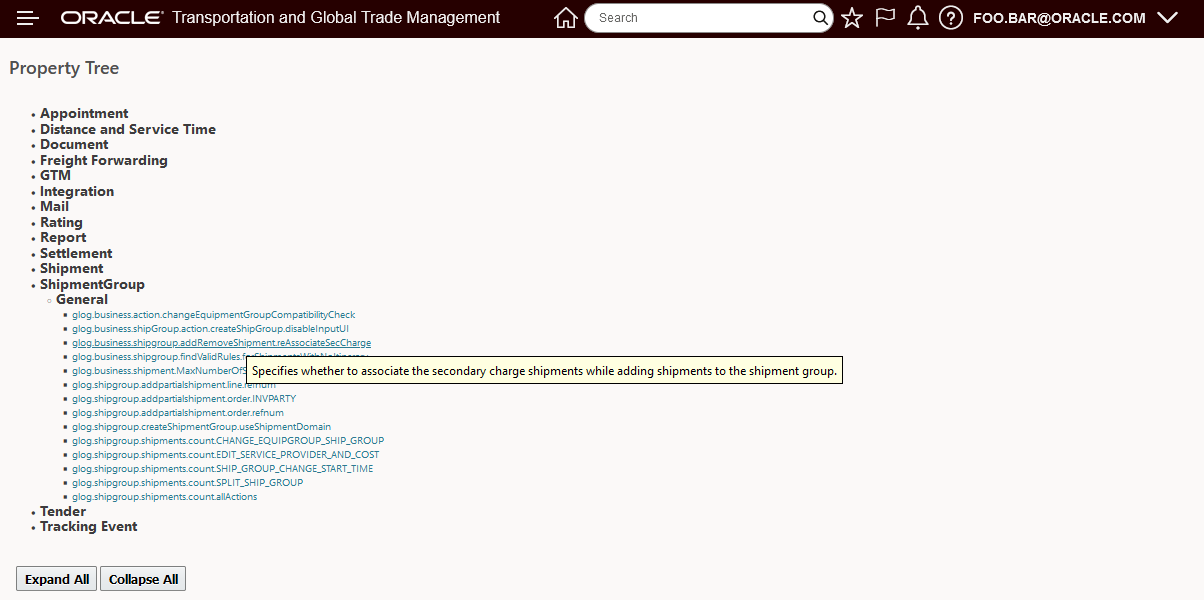Open the flag icon in header
This screenshot has width=1204, height=600.
pos(885,18)
